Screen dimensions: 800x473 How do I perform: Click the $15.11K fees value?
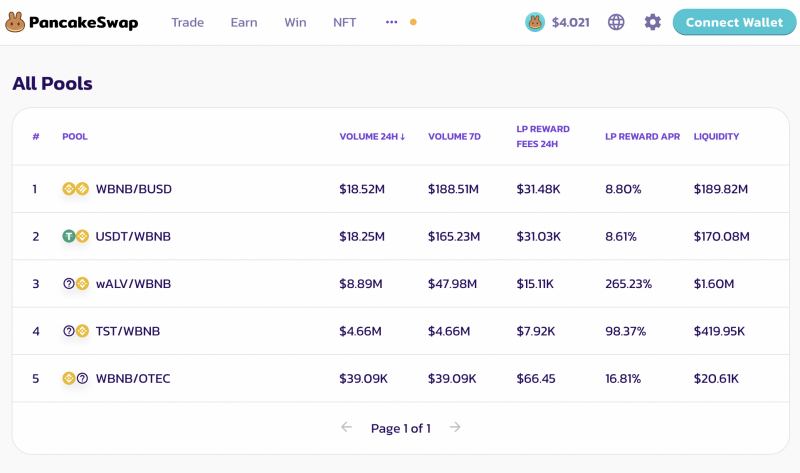(x=535, y=284)
